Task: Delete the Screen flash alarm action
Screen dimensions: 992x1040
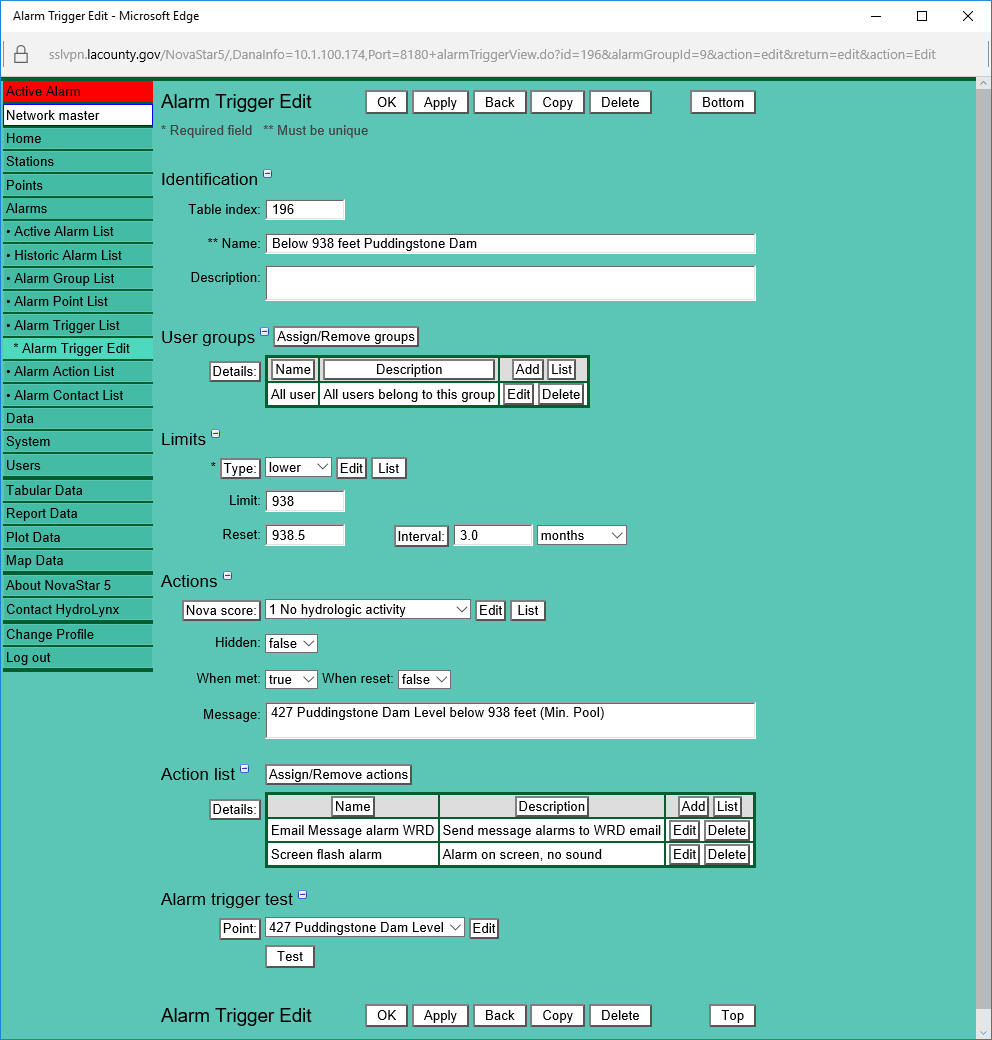Action: tap(726, 854)
